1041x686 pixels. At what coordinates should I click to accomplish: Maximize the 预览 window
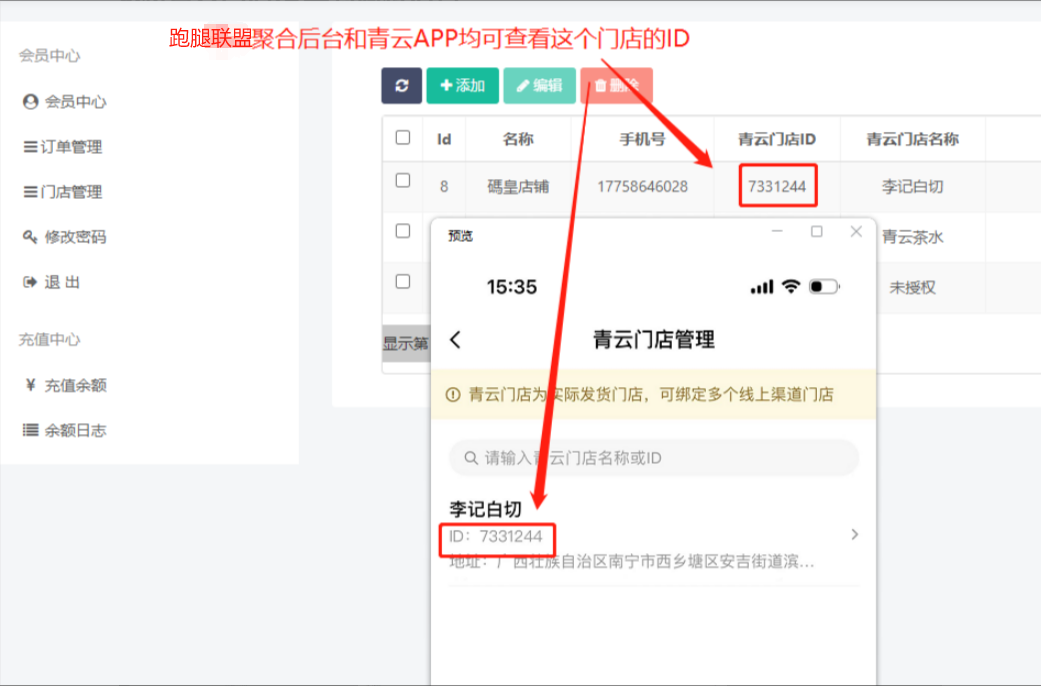pyautogui.click(x=817, y=231)
